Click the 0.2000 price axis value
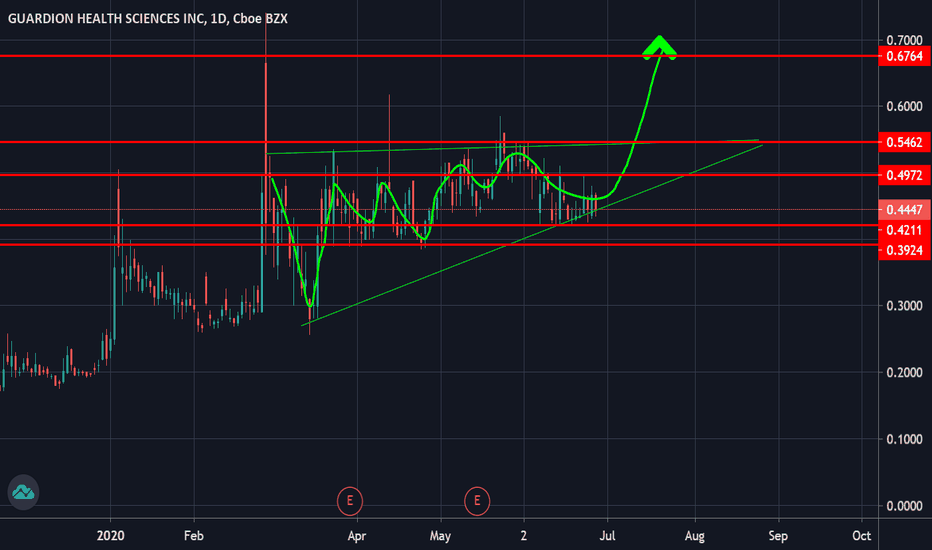The width and height of the screenshot is (932, 550). pos(904,372)
